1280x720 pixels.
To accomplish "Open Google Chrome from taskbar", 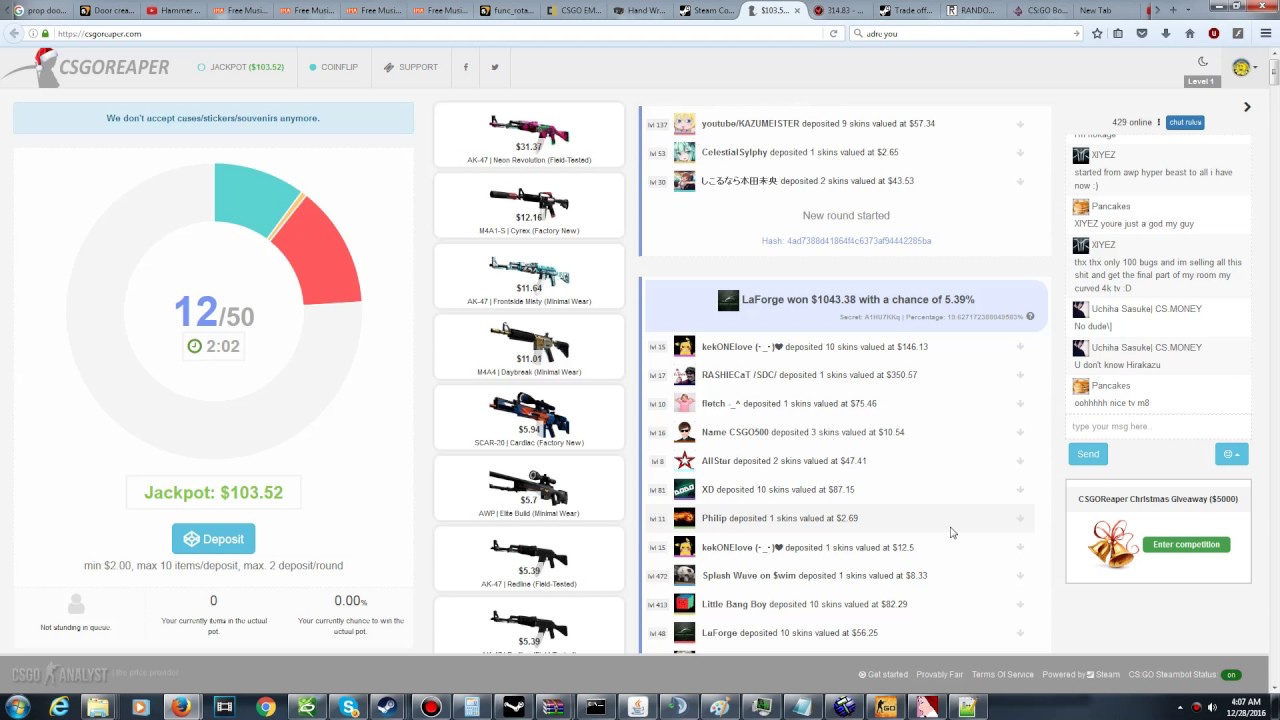I will 265,707.
